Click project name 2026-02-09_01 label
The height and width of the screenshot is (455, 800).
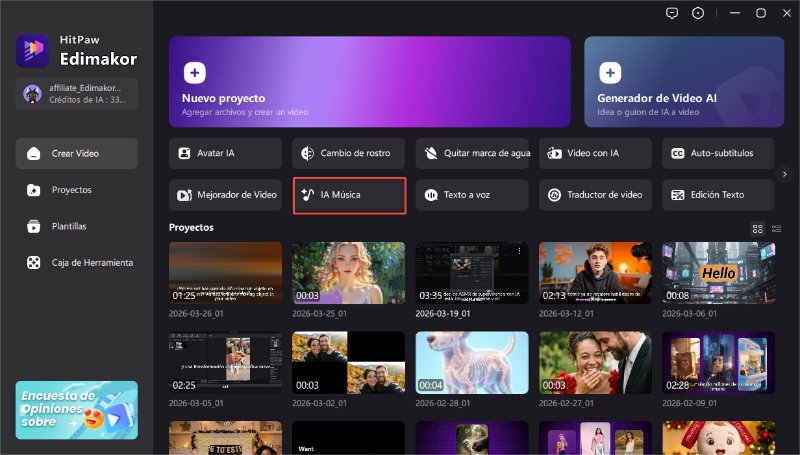(x=689, y=403)
